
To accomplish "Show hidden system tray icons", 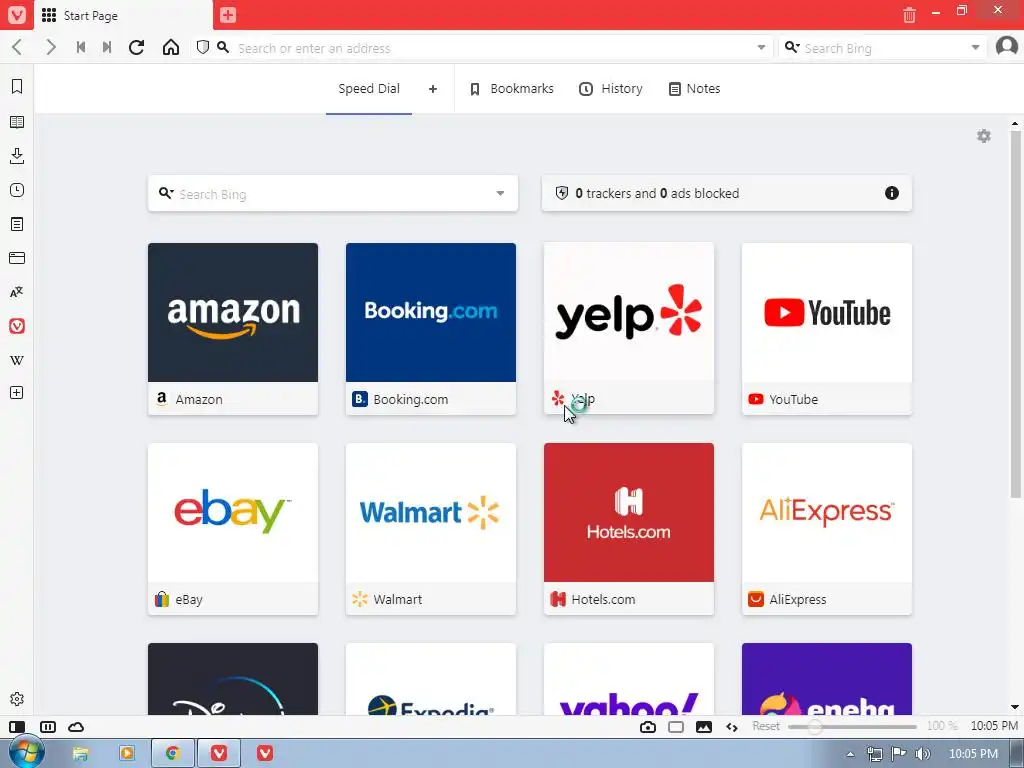I will click(x=850, y=754).
